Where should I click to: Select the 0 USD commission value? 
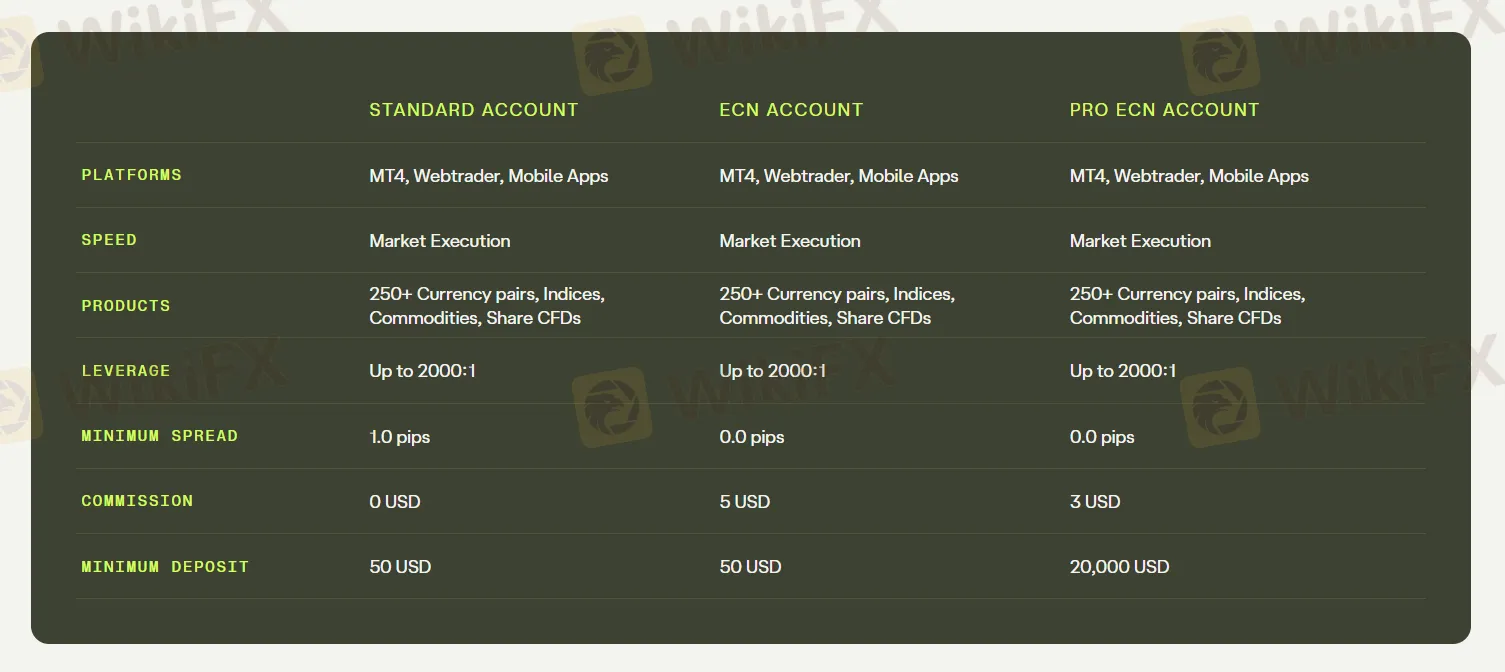pyautogui.click(x=395, y=502)
